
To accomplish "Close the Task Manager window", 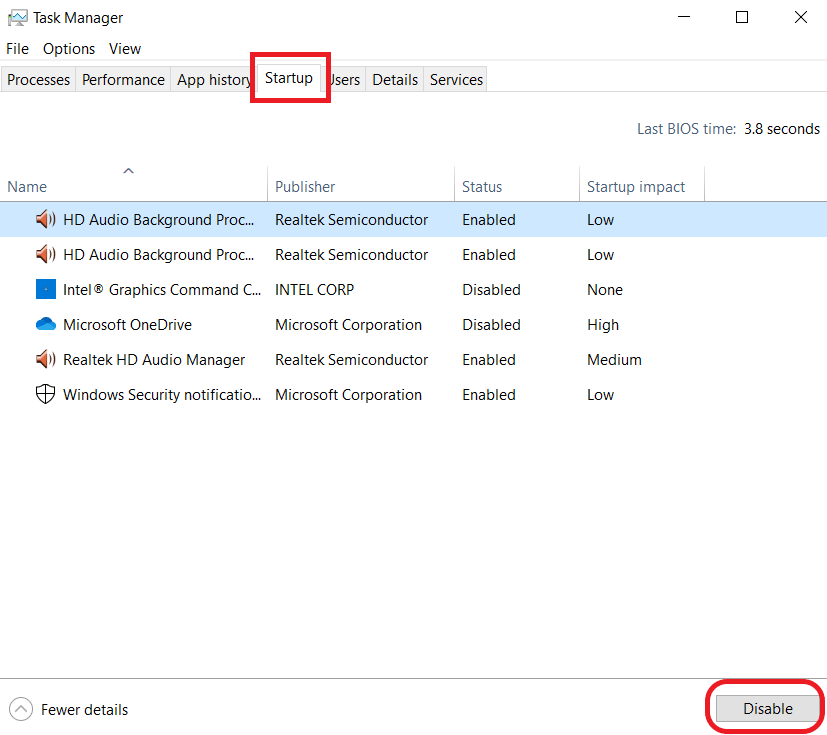I will tap(801, 17).
